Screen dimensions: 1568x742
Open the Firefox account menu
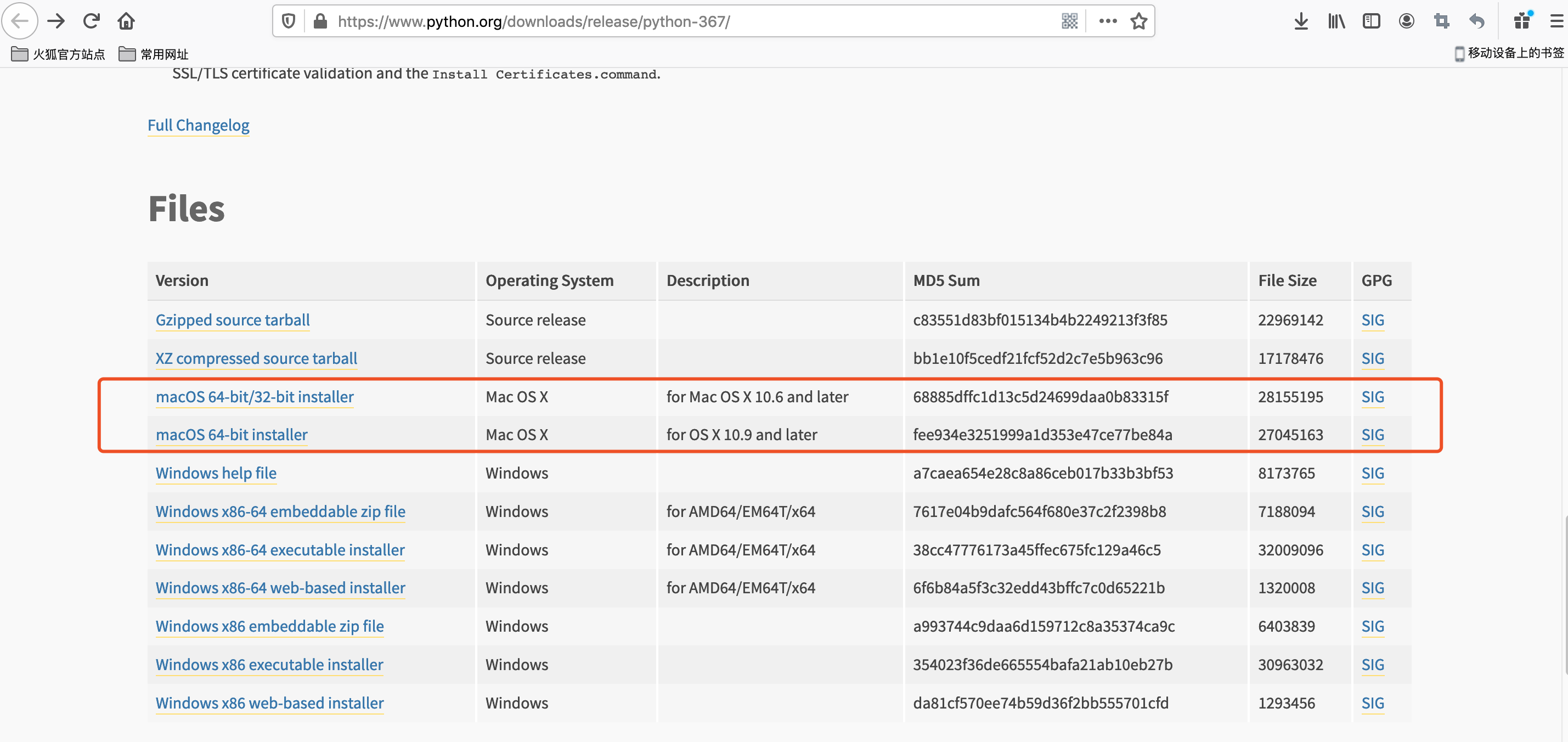pos(1406,21)
